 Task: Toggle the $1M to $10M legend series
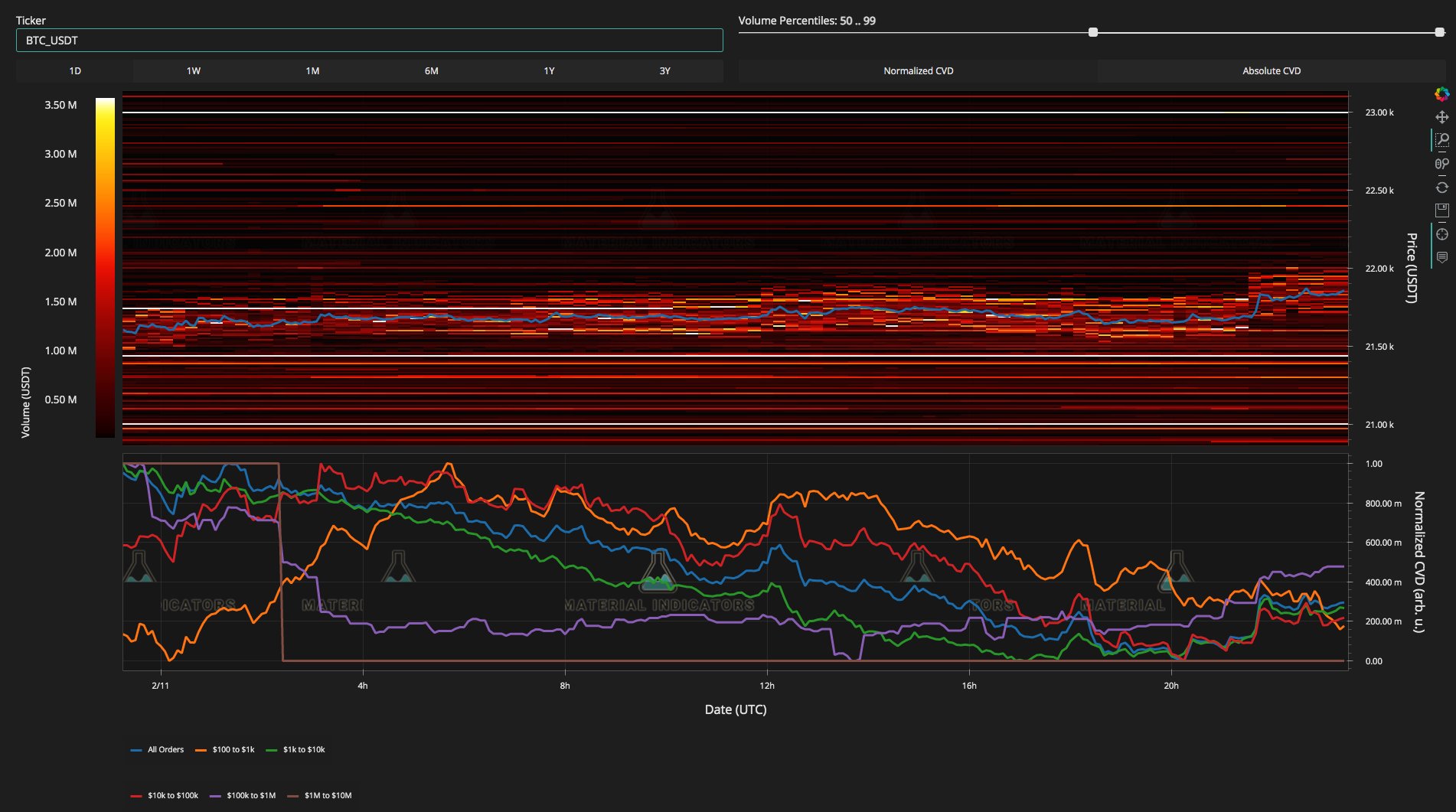(x=328, y=796)
